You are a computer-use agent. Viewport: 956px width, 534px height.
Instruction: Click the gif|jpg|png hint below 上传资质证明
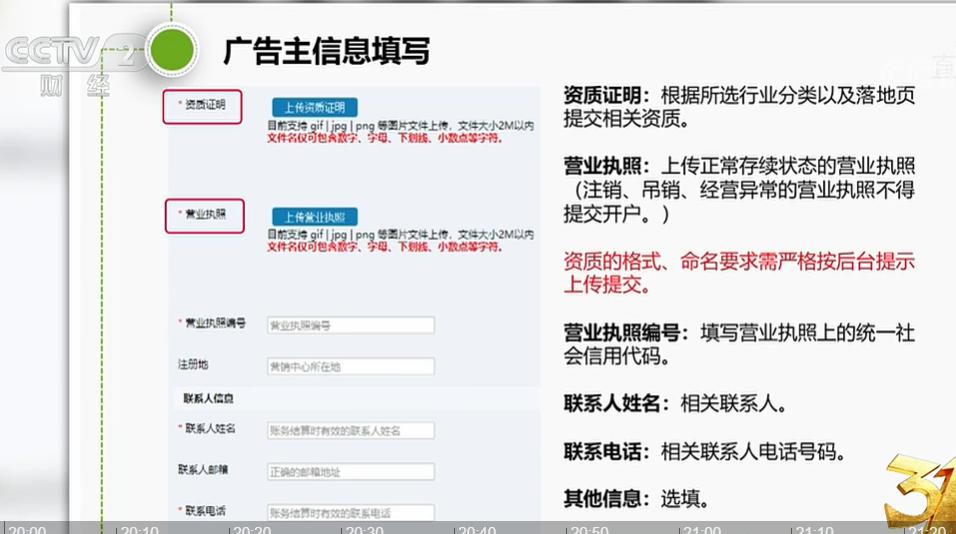pos(401,126)
